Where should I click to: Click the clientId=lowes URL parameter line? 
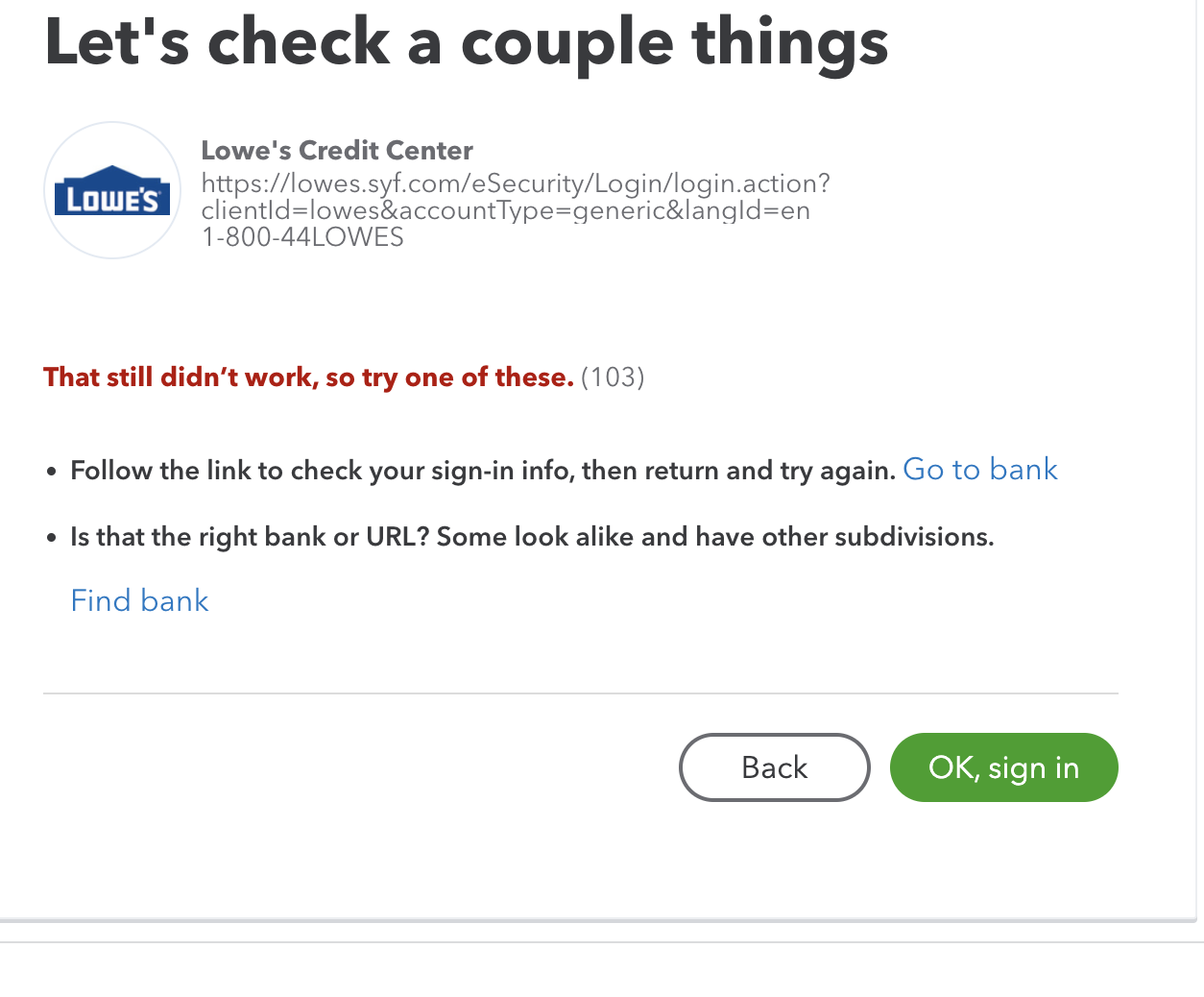click(x=505, y=210)
